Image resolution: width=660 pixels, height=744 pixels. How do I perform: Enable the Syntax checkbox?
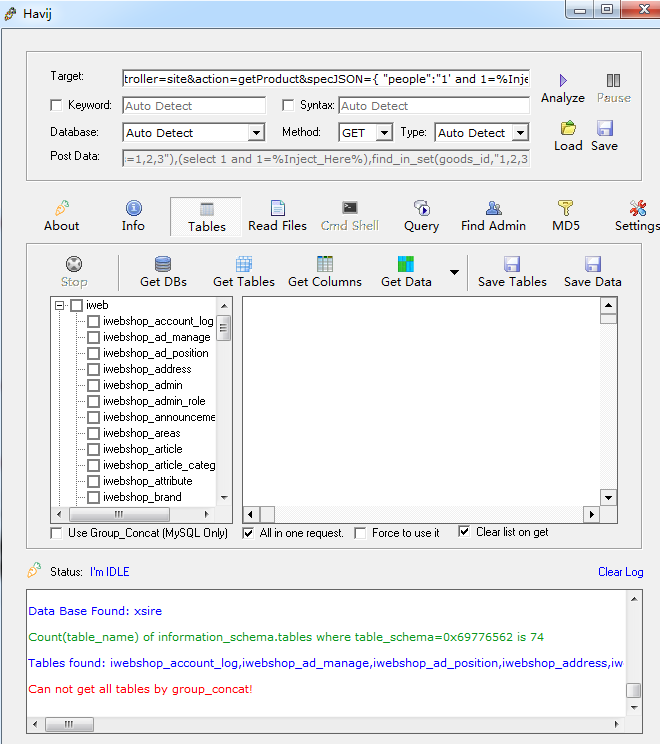[x=288, y=105]
